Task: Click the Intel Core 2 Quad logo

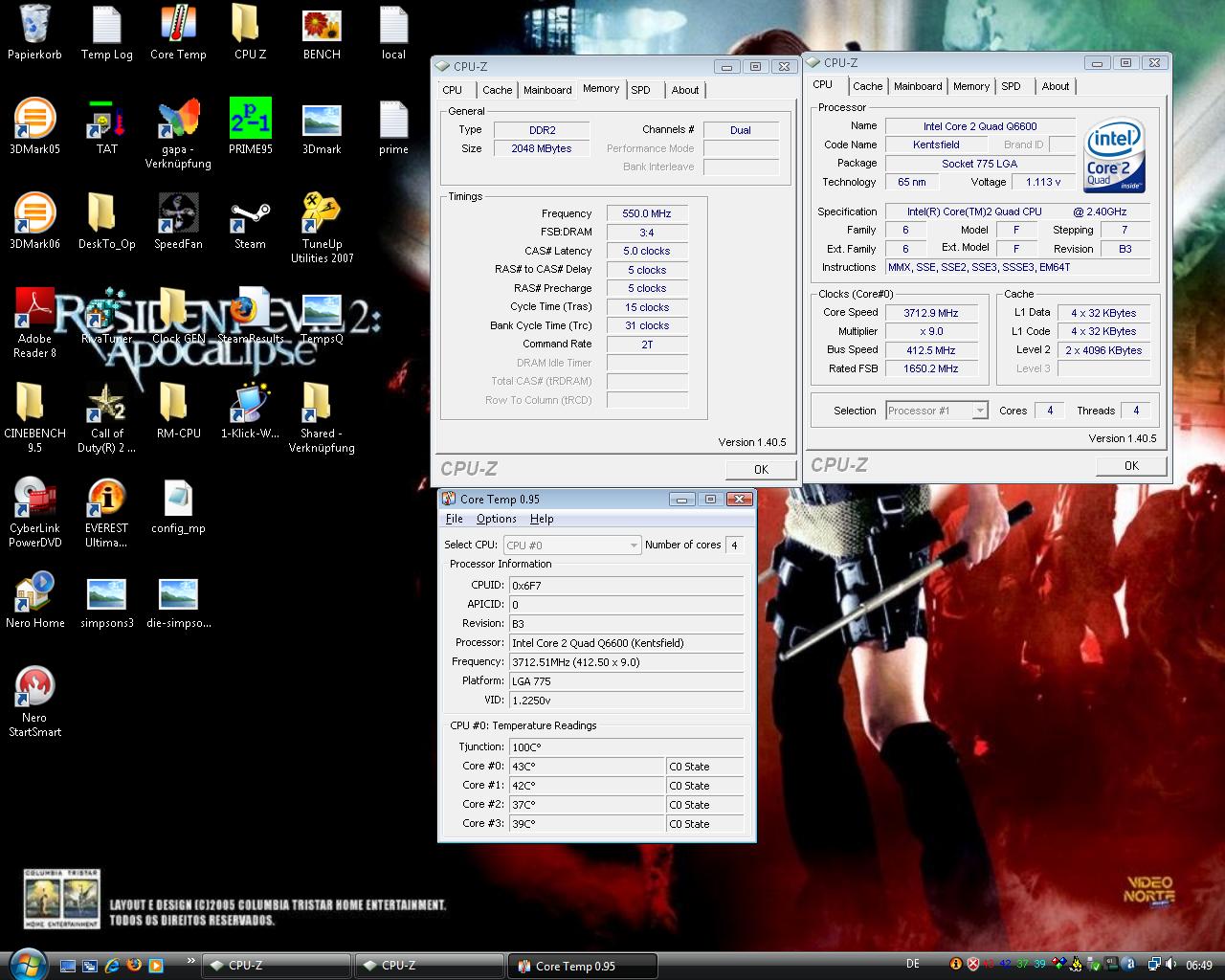Action: click(1114, 156)
